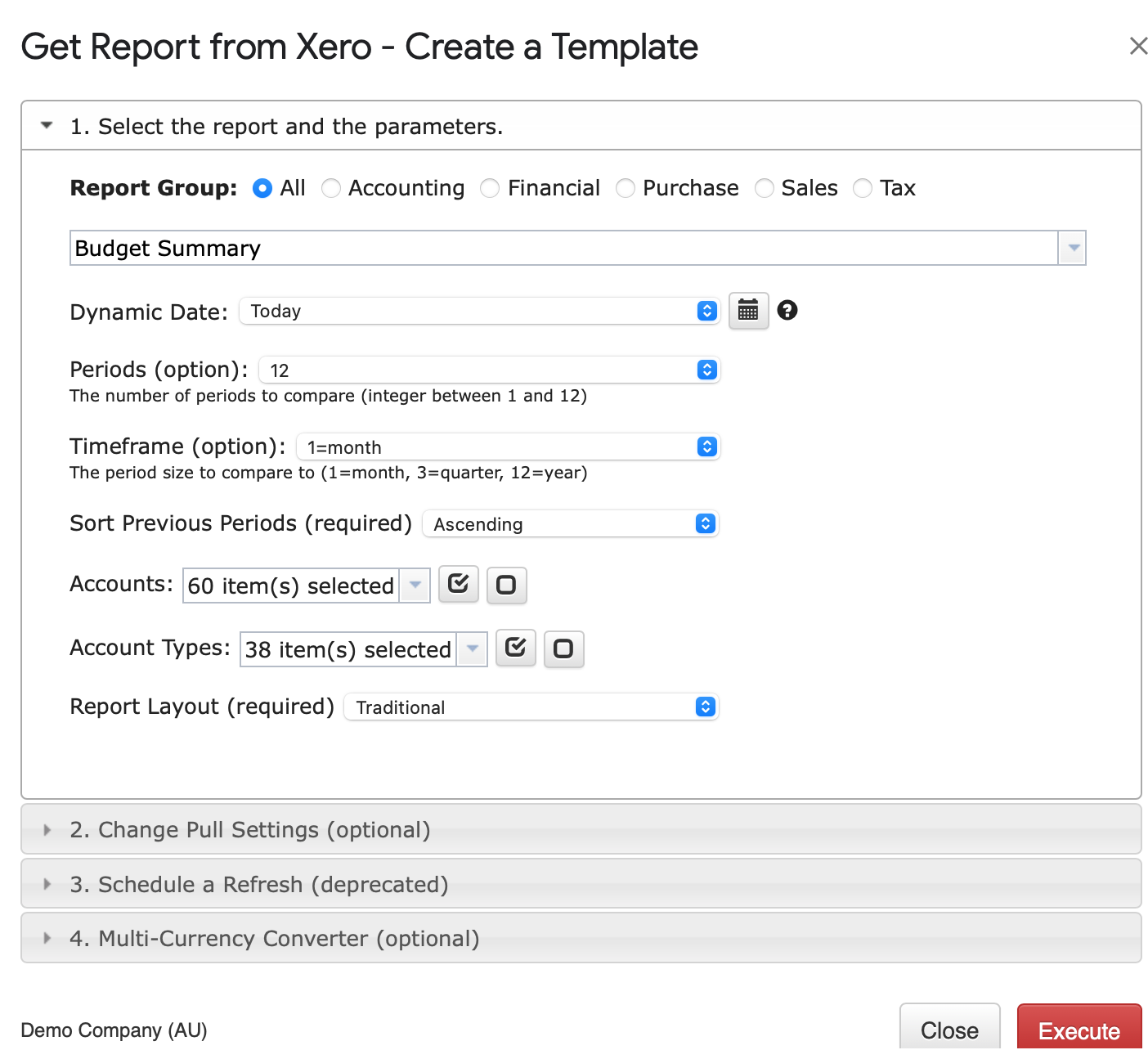Open the Budget Summary report dropdown arrow
This screenshot has width=1148, height=1050.
[1073, 248]
